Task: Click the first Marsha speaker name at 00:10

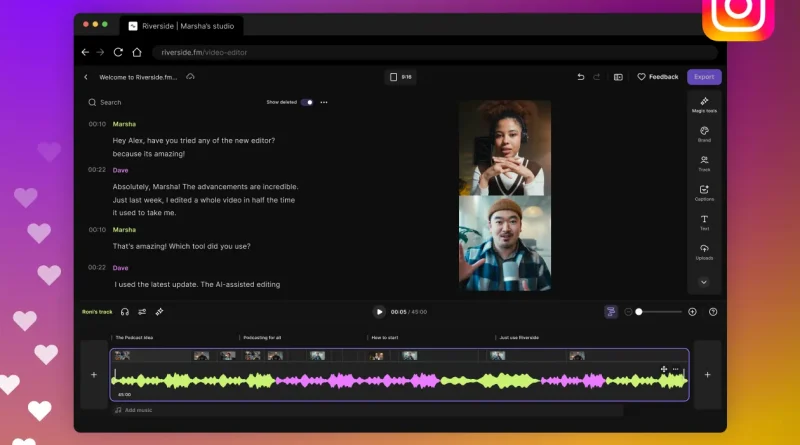Action: click(124, 124)
